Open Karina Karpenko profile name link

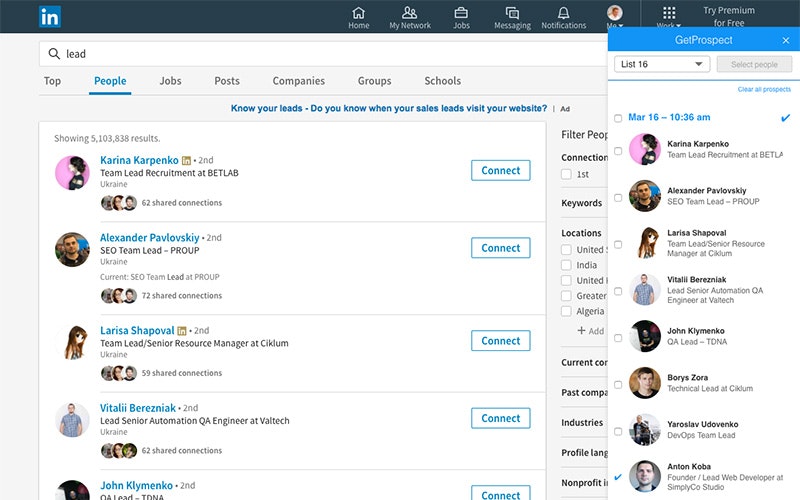click(139, 160)
